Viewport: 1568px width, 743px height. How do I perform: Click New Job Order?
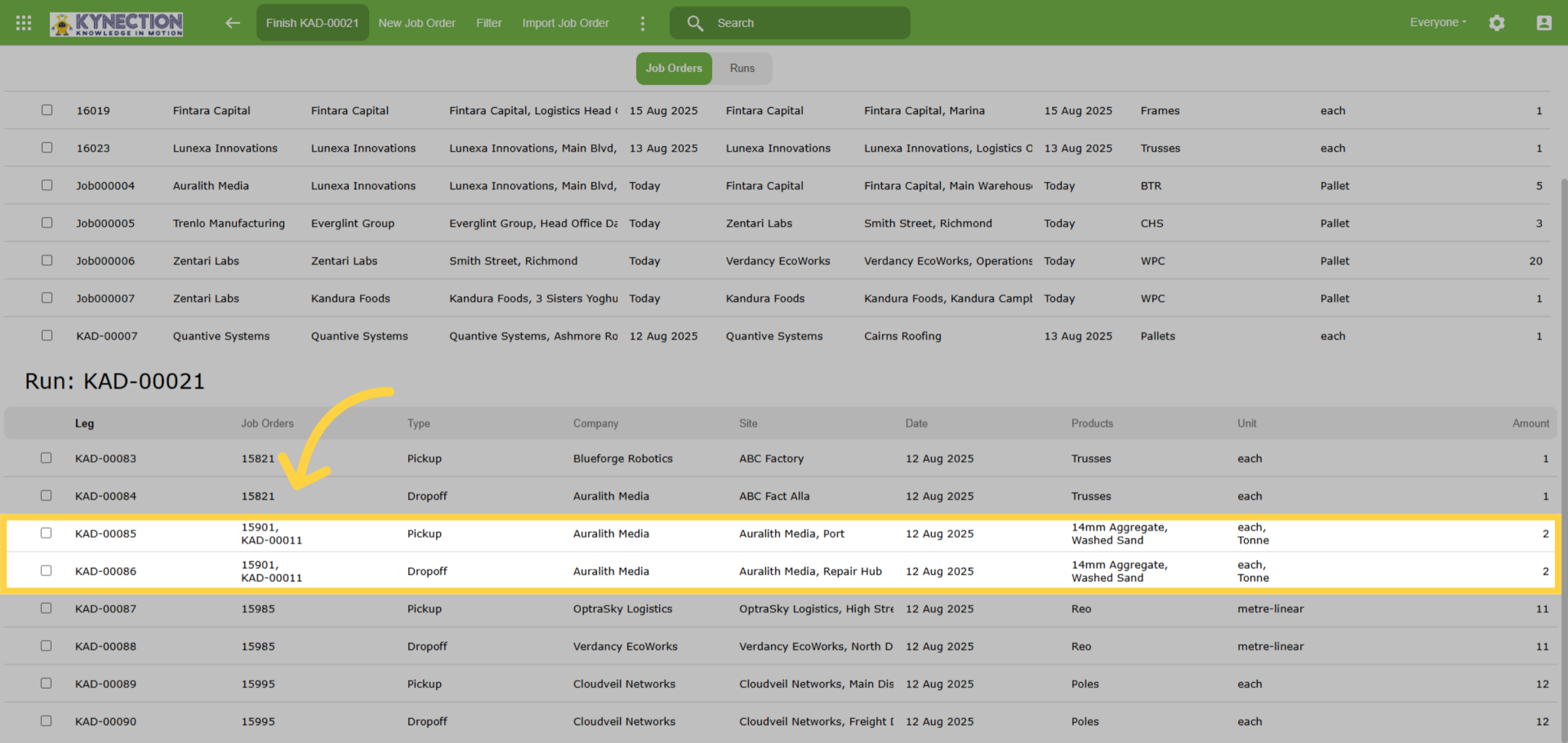[x=417, y=23]
